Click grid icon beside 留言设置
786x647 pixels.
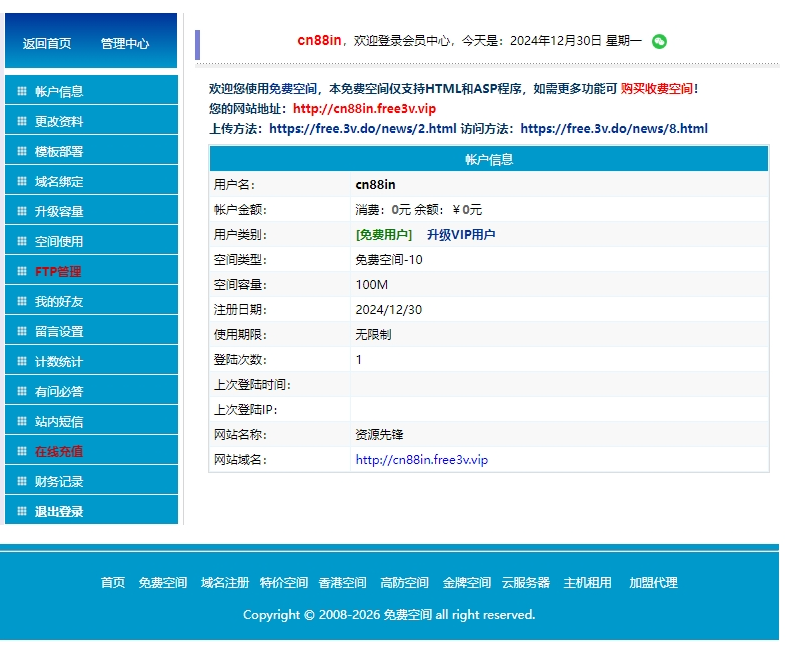point(22,331)
